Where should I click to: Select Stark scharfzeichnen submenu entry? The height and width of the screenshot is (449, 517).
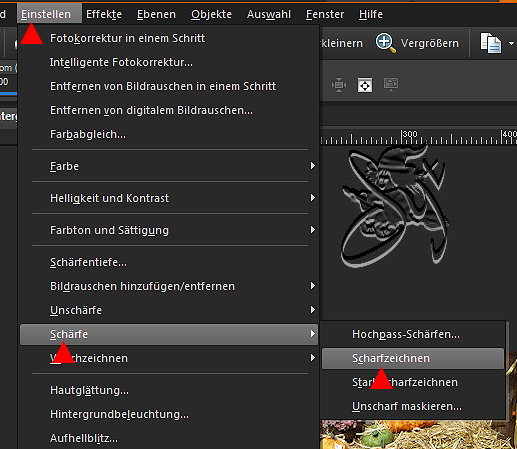413,382
